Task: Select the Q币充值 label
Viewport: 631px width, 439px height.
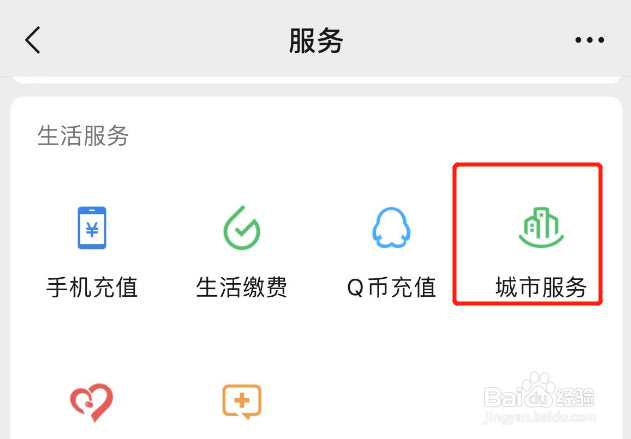Action: click(x=392, y=287)
